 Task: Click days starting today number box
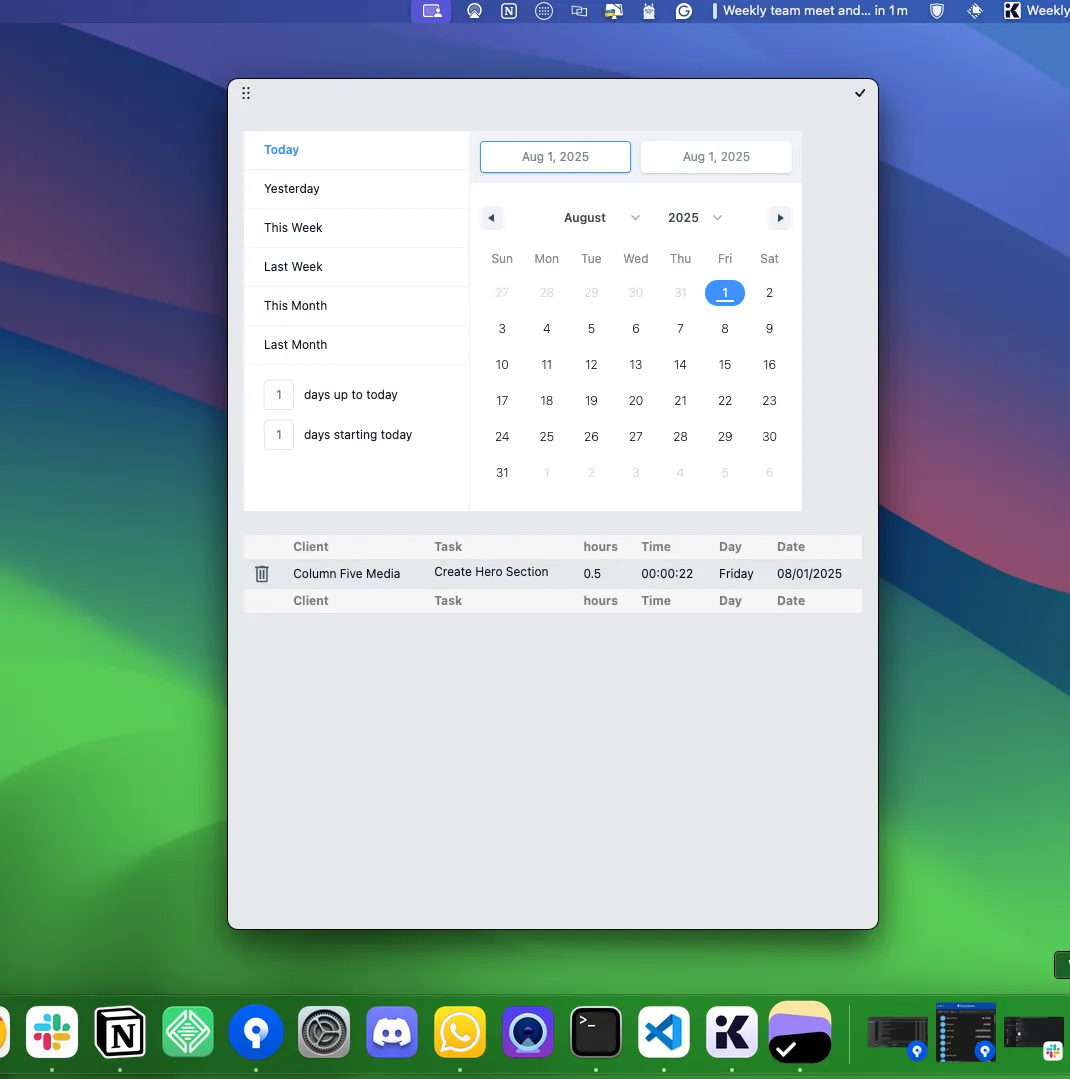click(279, 435)
